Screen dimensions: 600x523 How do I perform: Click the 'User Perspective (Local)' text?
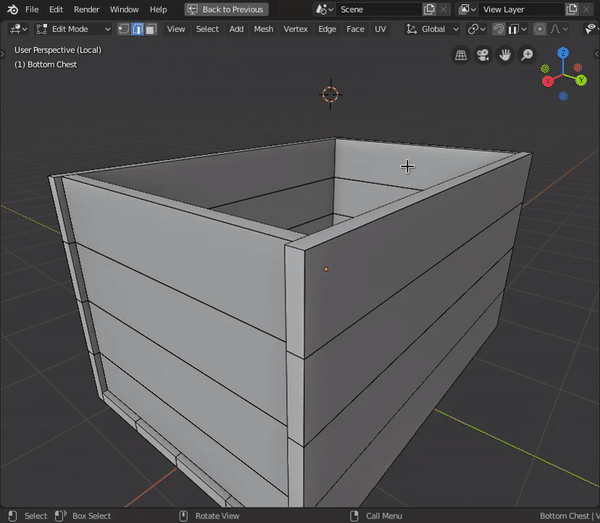tap(58, 50)
